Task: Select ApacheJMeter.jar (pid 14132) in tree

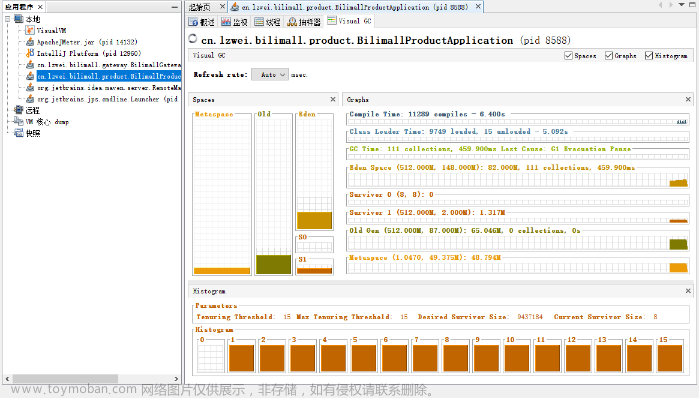Action: 87,42
